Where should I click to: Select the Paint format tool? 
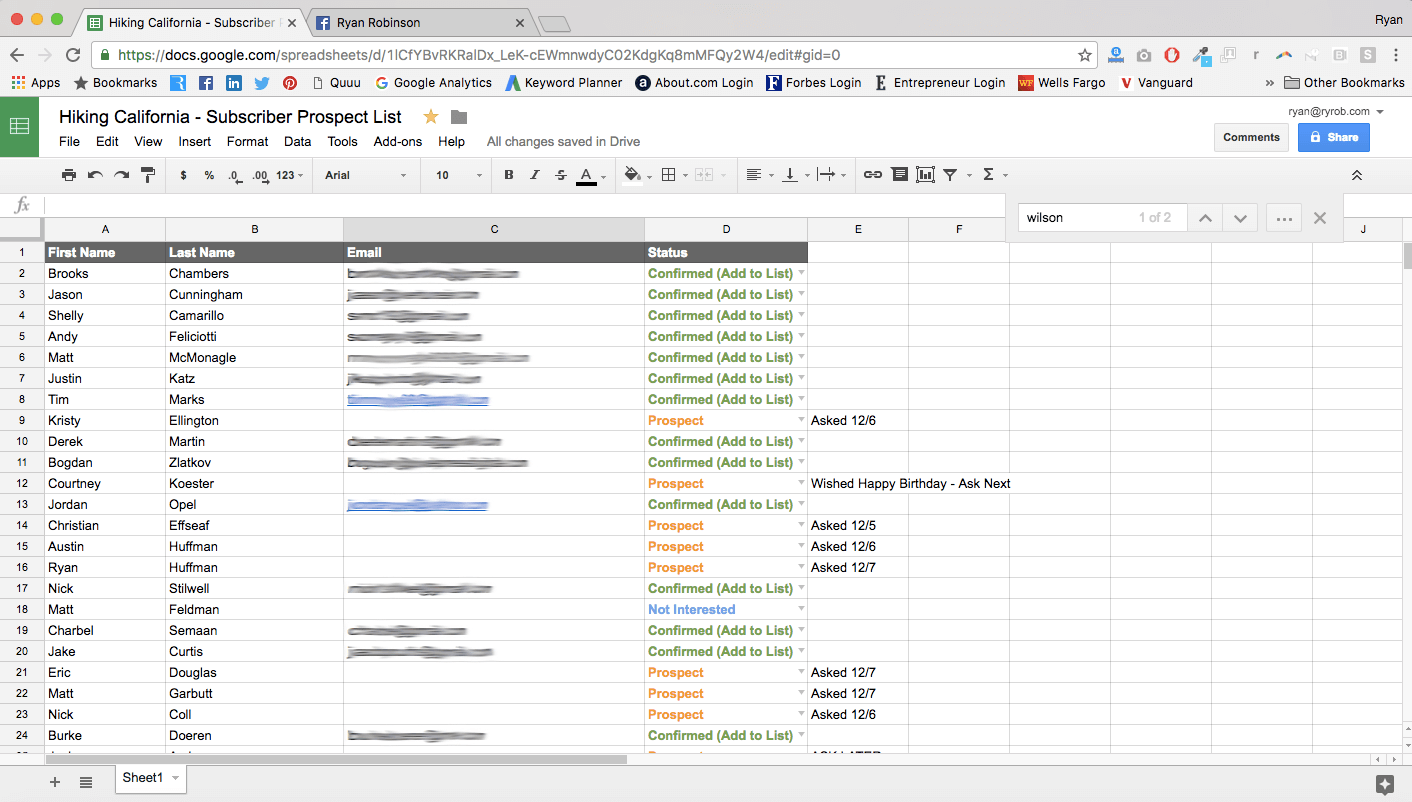click(x=148, y=174)
